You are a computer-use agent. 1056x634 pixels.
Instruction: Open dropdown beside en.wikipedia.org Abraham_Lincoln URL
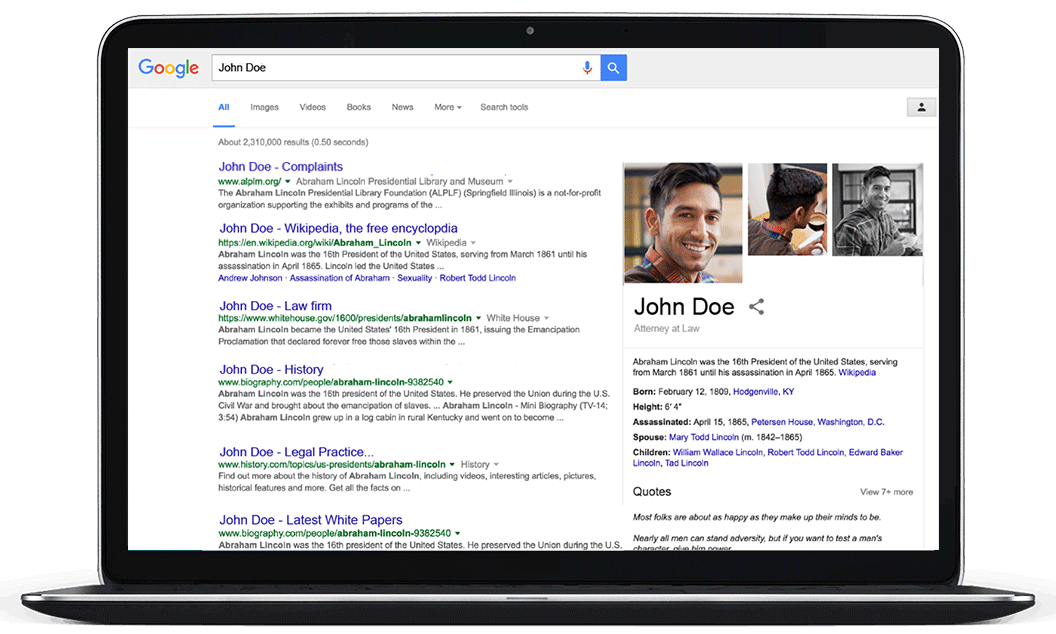[x=418, y=243]
